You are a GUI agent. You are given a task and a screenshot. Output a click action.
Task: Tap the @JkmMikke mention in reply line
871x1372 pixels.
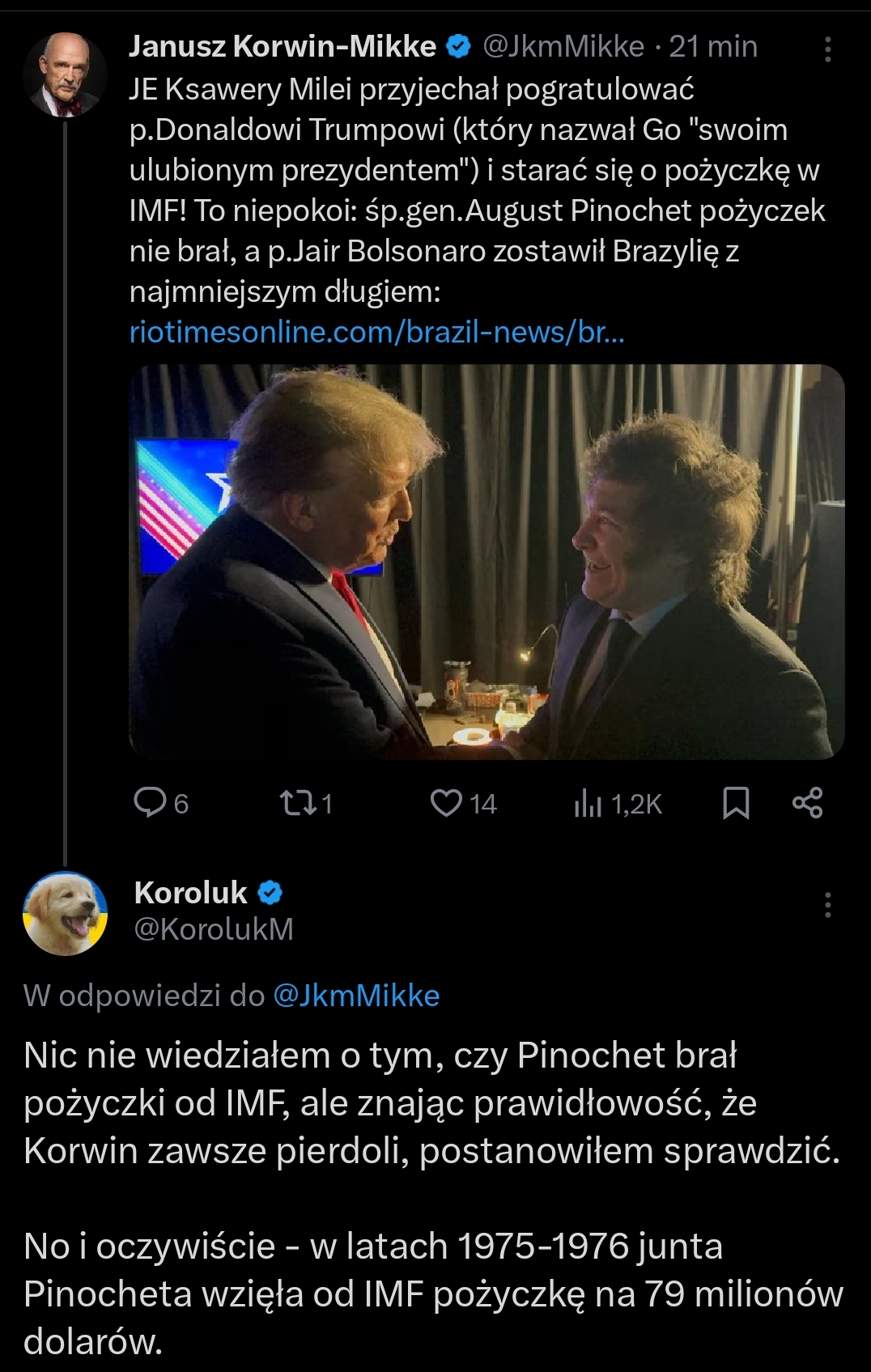(356, 996)
